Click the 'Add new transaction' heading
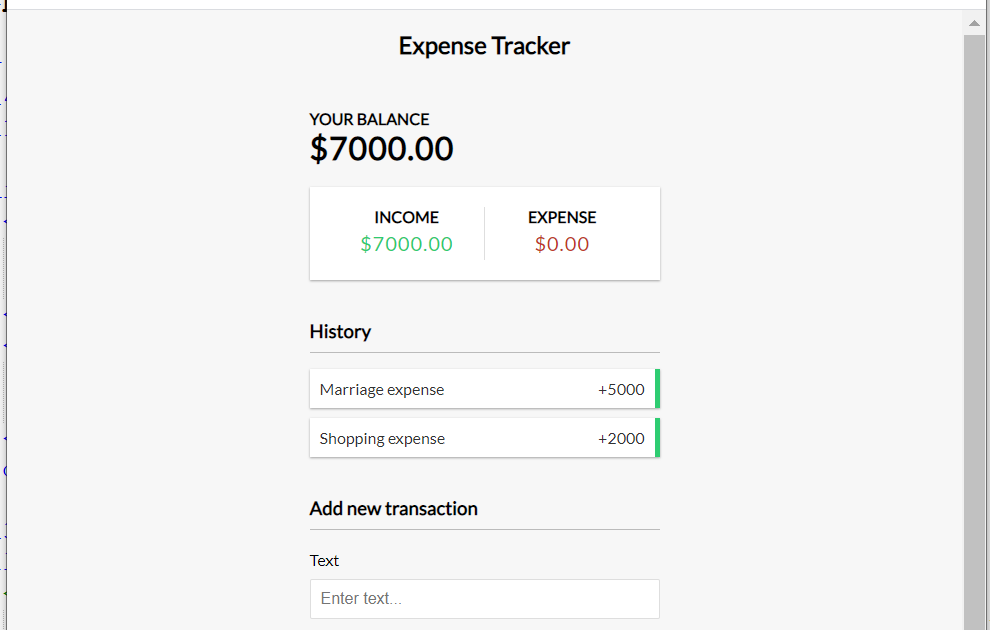 click(393, 509)
